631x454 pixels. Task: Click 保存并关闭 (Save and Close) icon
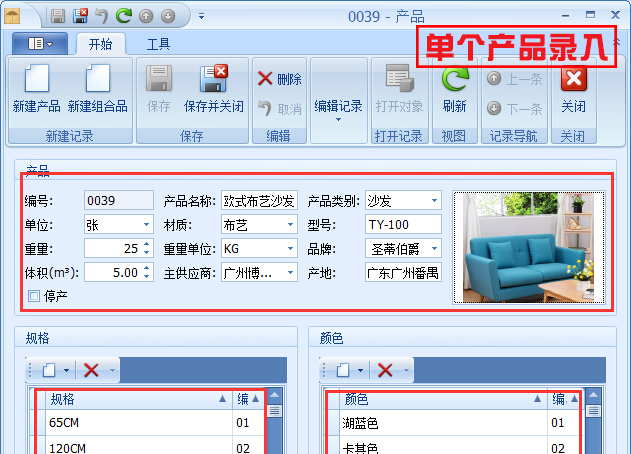tap(213, 82)
